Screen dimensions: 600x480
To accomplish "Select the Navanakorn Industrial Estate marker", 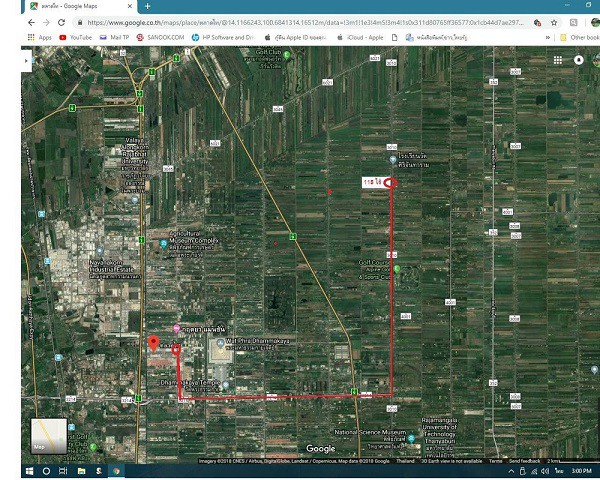I will tap(99, 251).
